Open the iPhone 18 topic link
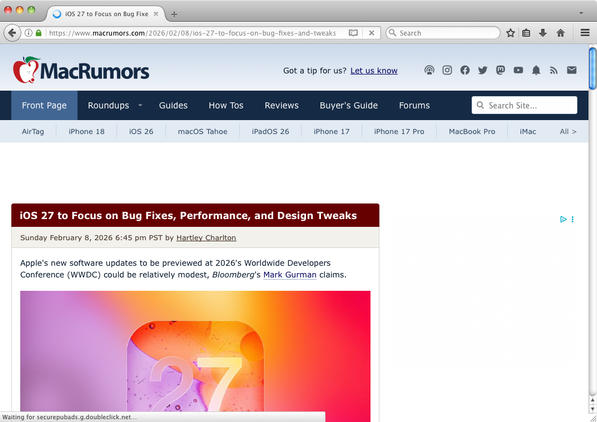Screen dimensions: 597x422 tap(86, 131)
